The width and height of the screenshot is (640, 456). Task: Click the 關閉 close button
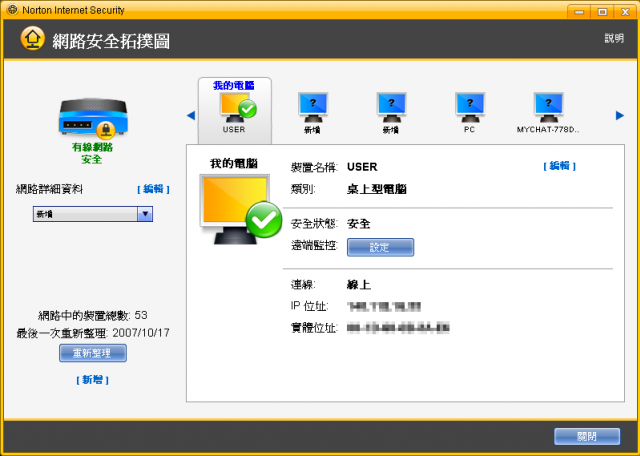click(x=587, y=436)
